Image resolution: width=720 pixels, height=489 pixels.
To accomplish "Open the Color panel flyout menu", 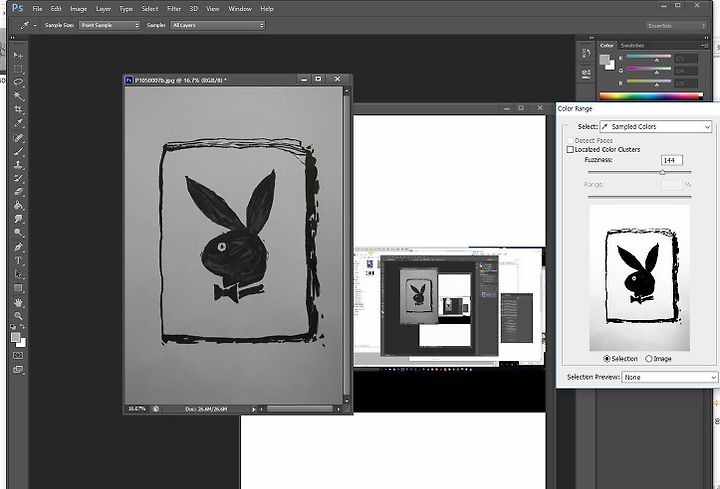I will pyautogui.click(x=703, y=45).
